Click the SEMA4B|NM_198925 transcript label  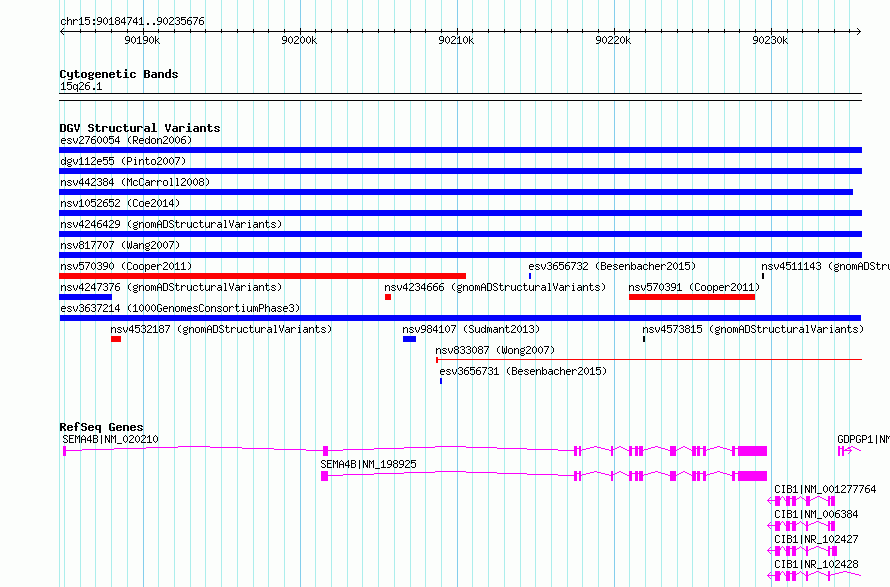[x=368, y=464]
